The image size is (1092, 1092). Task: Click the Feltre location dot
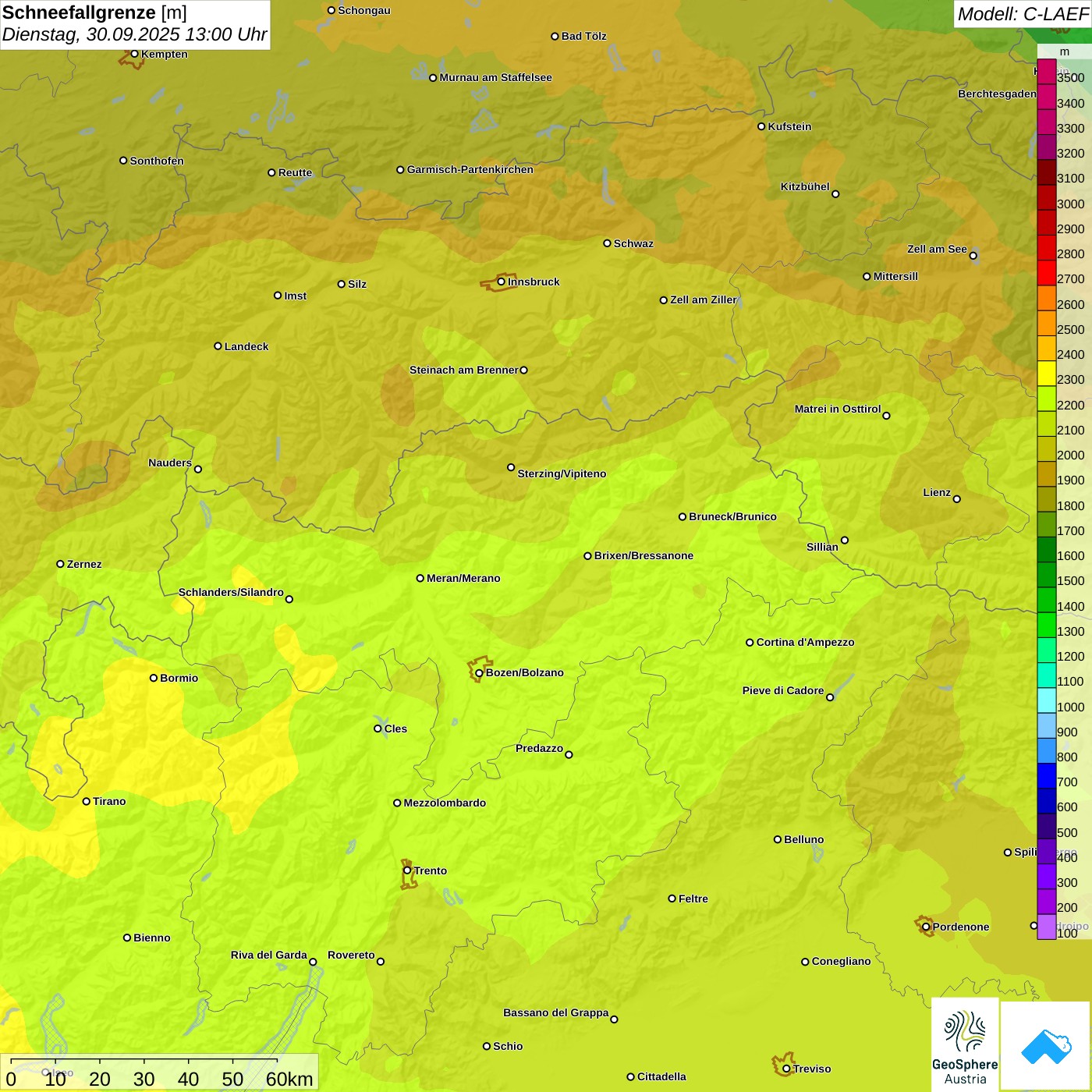(x=672, y=899)
